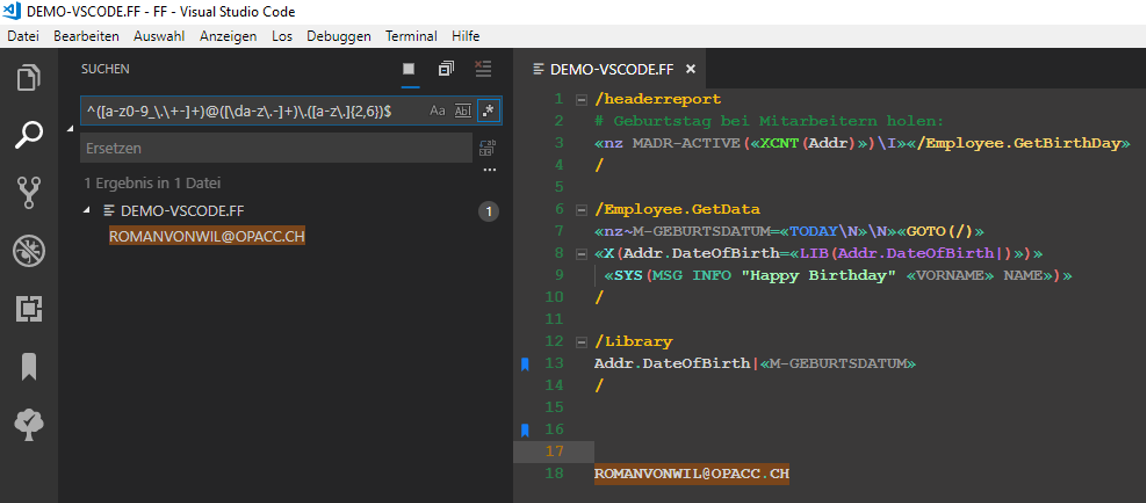Open ROMANVONWIL@OPACC.CH search result match
Screen dimensions: 1146x503
pos(207,236)
